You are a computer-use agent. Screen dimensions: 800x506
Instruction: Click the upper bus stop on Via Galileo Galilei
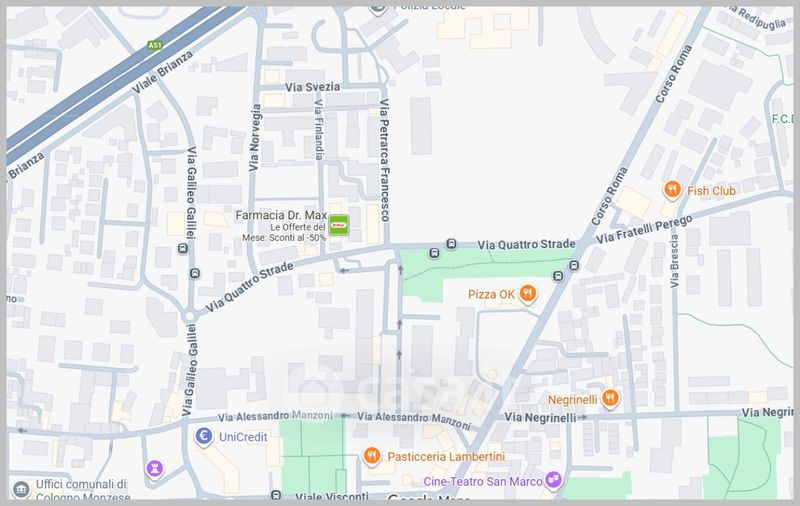pos(183,249)
